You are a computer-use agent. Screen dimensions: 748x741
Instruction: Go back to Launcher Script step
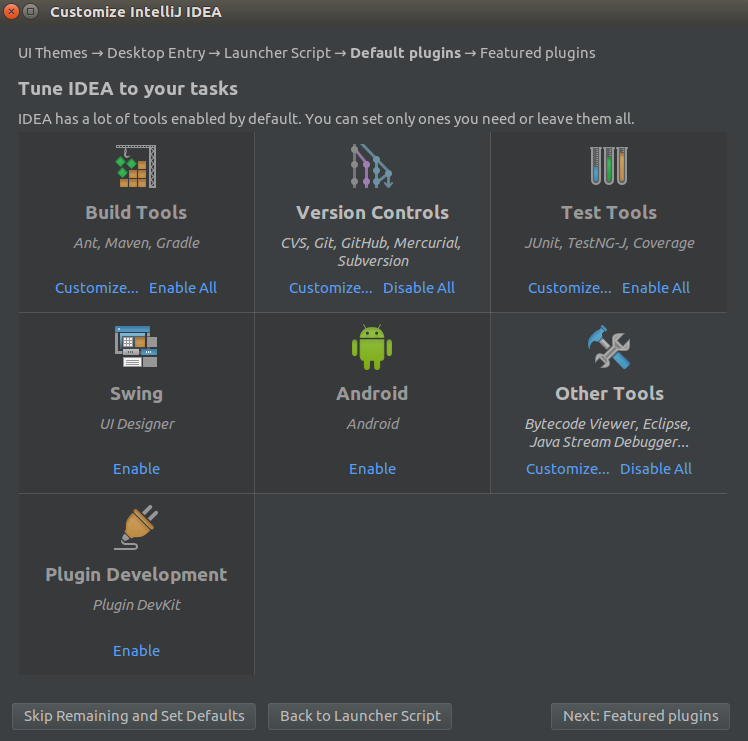pos(360,716)
